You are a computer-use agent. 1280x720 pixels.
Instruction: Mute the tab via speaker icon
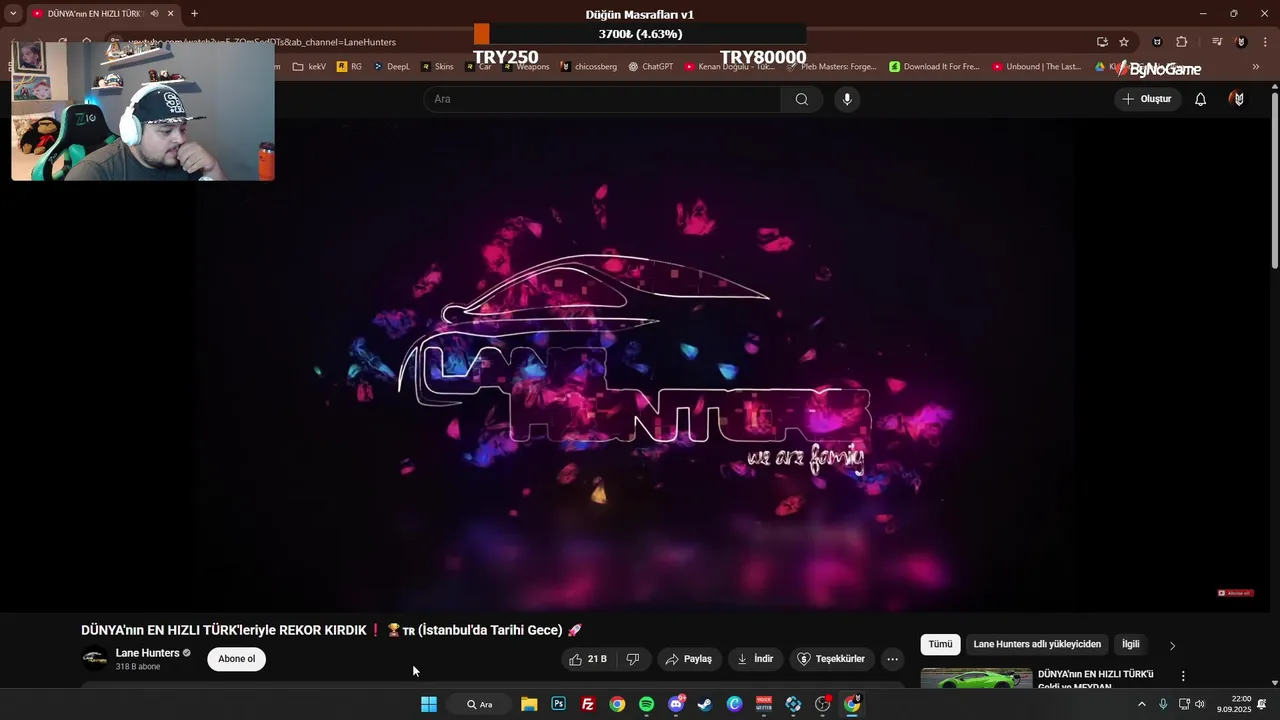pyautogui.click(x=154, y=14)
